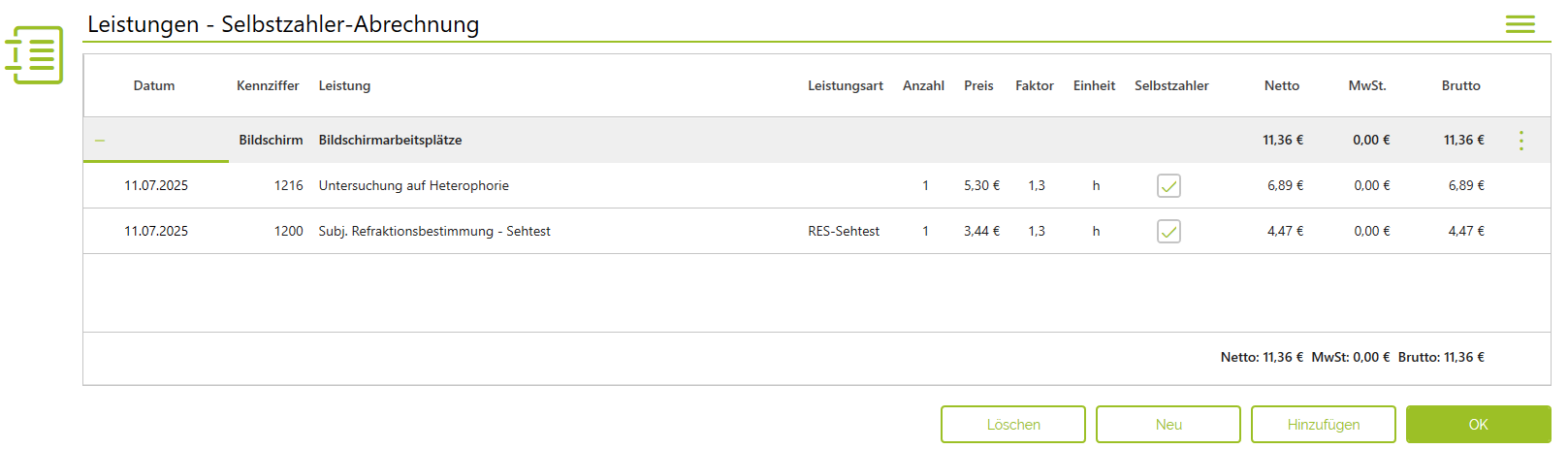Viewport: 1568px width, 449px height.
Task: Click the Brutto column header
Action: pos(1460,86)
